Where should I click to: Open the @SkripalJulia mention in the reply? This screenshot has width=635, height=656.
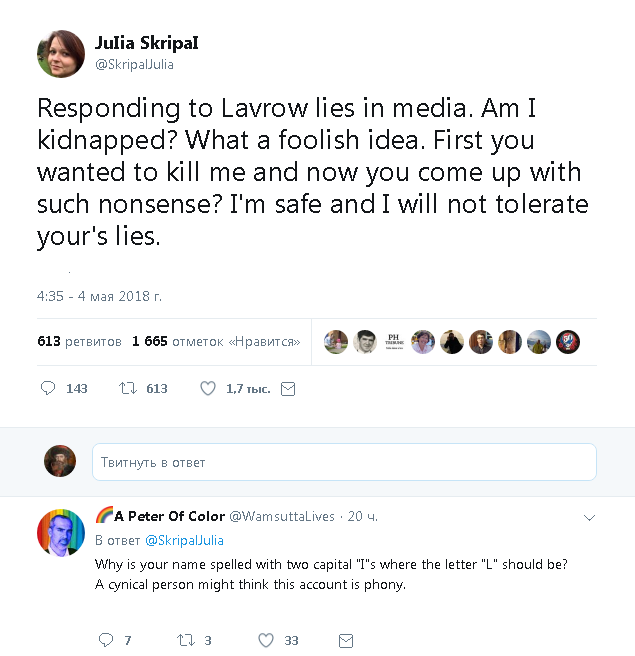pos(184,540)
